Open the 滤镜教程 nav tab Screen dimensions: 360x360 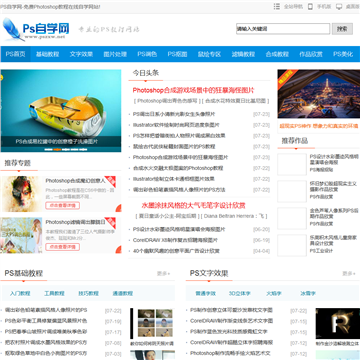(243, 54)
